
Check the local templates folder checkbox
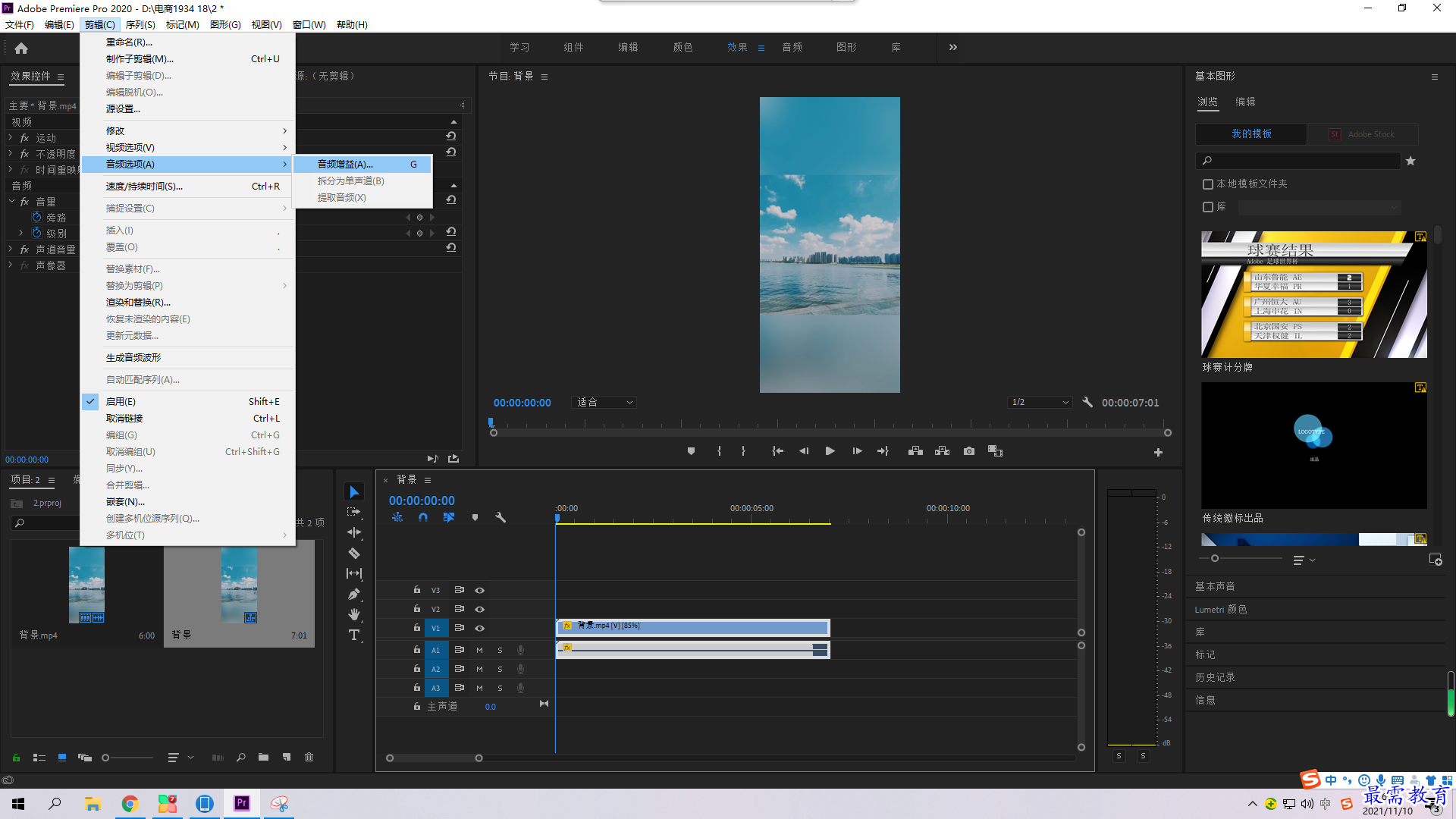click(1208, 184)
